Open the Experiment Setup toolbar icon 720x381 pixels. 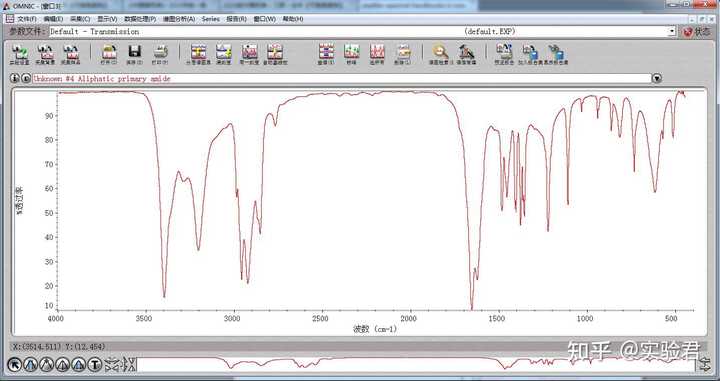pos(19,54)
